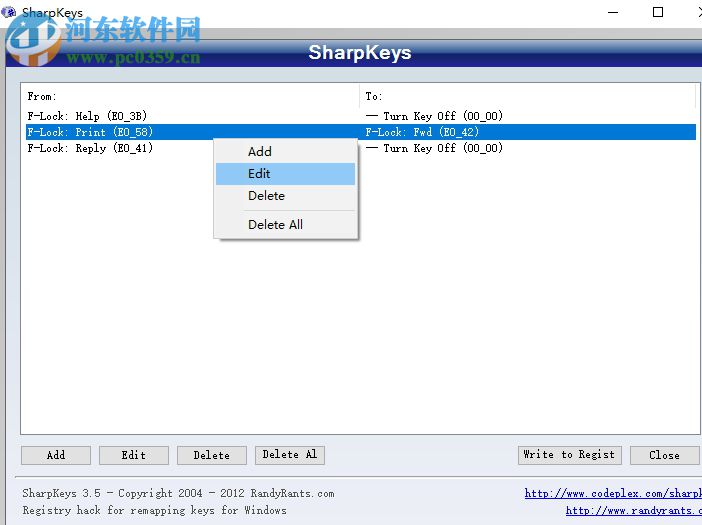This screenshot has height=525, width=702.
Task: Select the F-Lock: Print (E0_58) row
Action: click(x=361, y=132)
